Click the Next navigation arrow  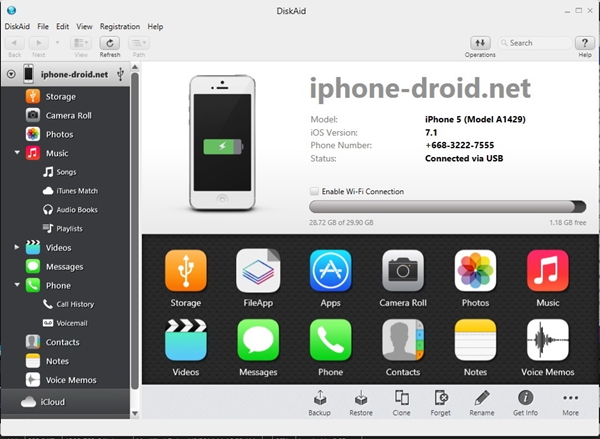[39, 43]
